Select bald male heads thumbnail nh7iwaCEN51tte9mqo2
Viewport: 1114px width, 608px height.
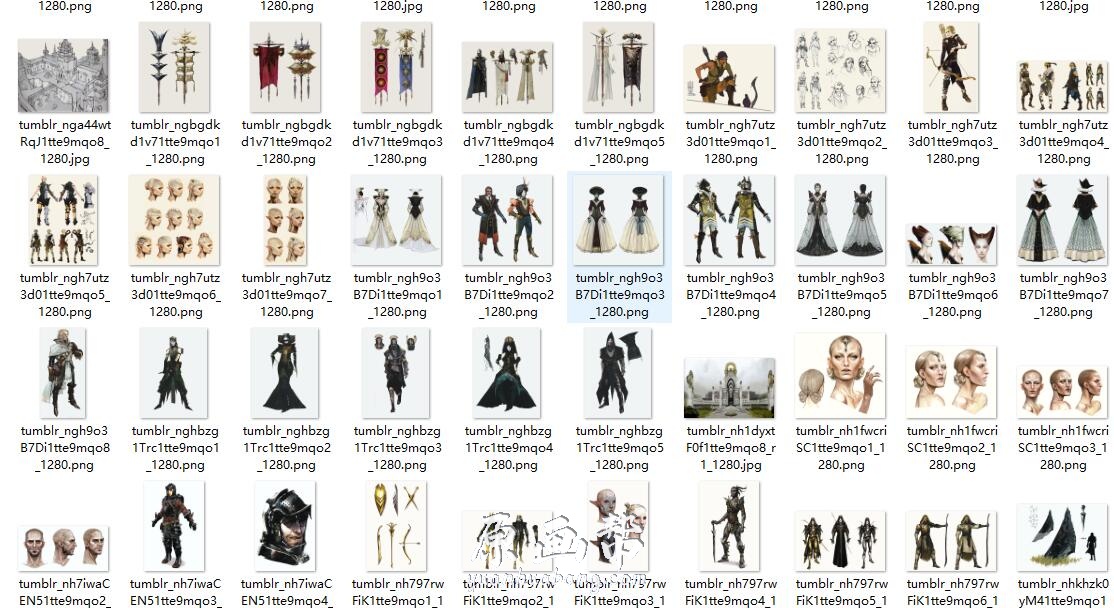pos(64,548)
